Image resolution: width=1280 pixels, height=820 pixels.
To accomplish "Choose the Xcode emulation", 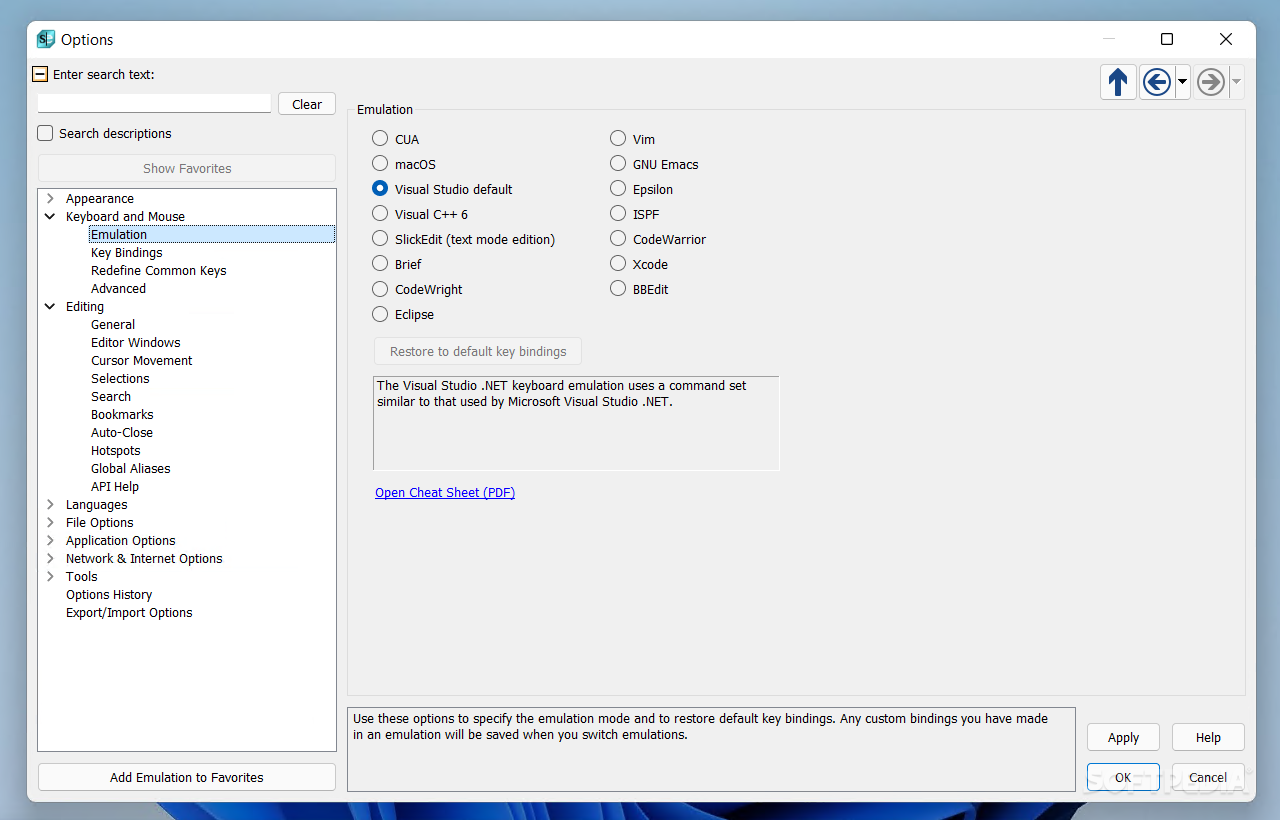I will [x=618, y=264].
